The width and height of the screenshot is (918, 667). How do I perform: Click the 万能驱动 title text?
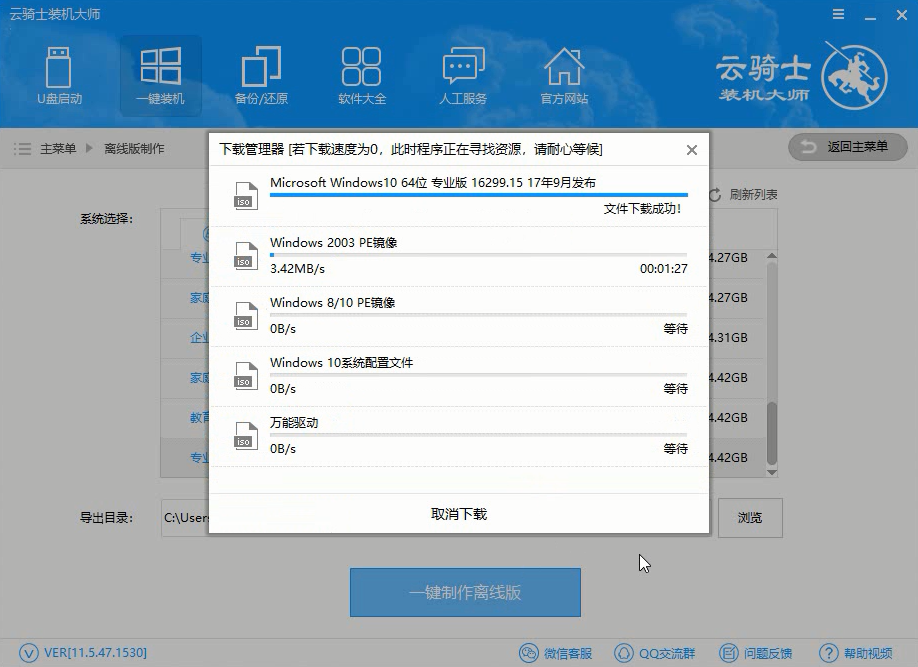click(x=294, y=423)
